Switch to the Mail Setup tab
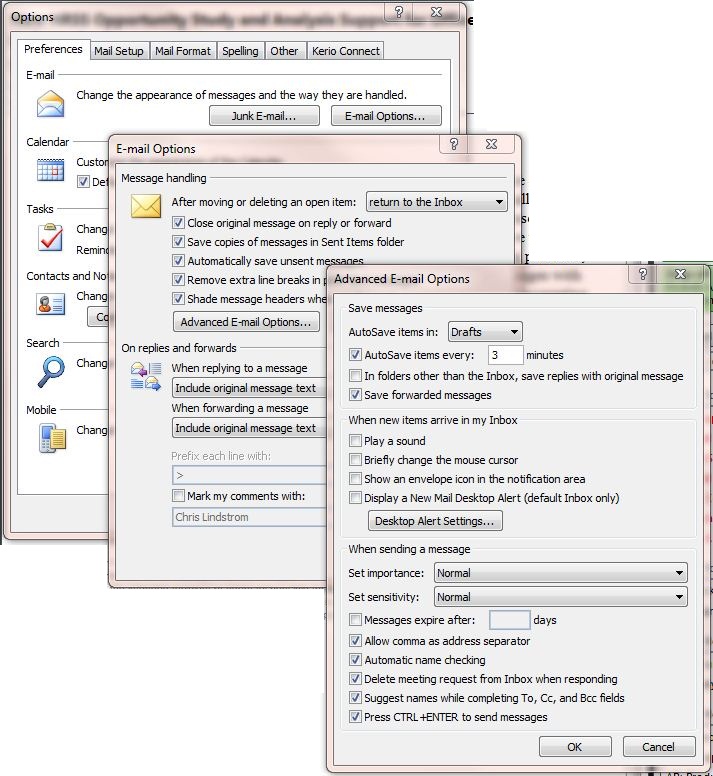Image resolution: width=713 pixels, height=776 pixels. tap(119, 51)
